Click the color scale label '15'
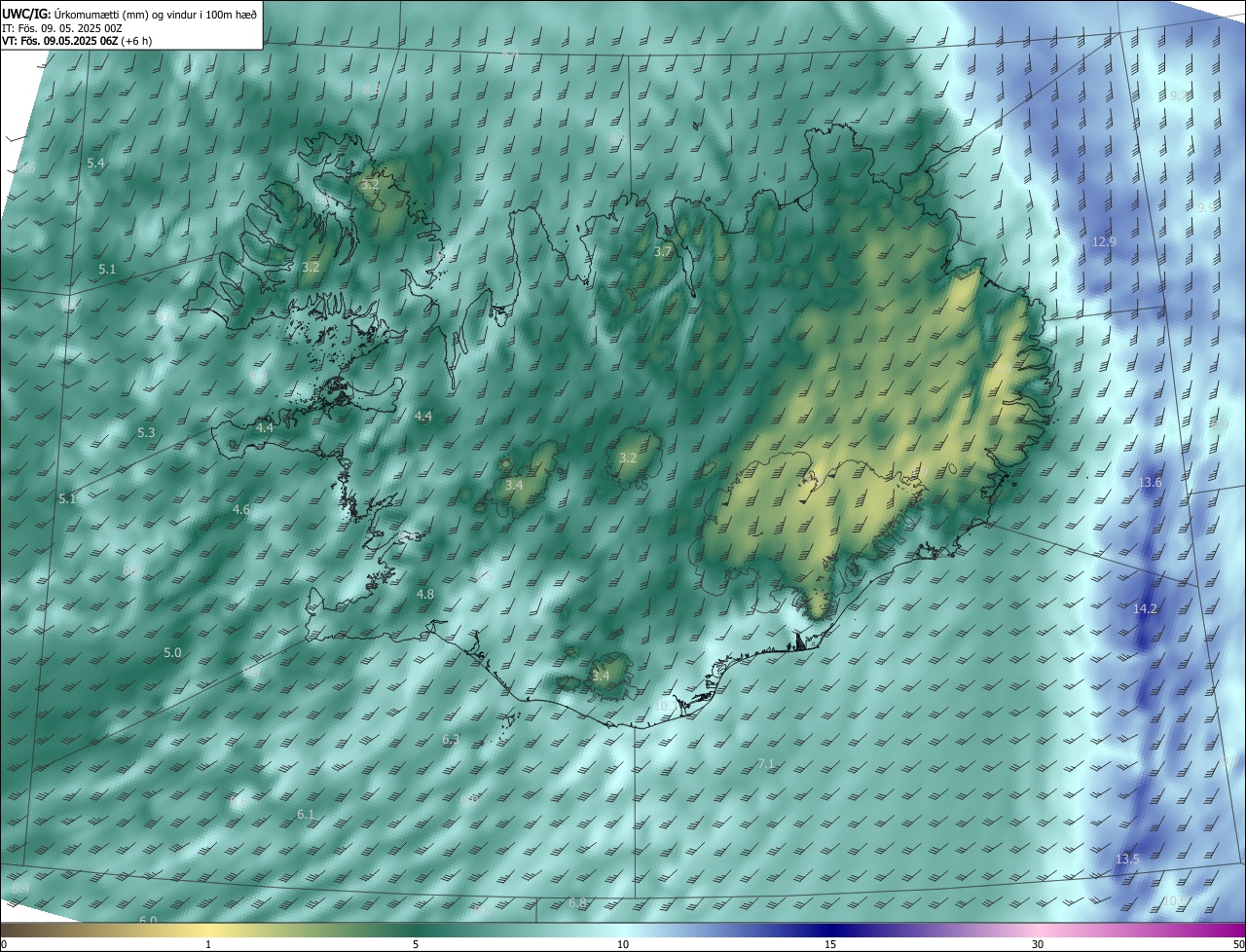This screenshot has height=952, width=1246. click(830, 944)
